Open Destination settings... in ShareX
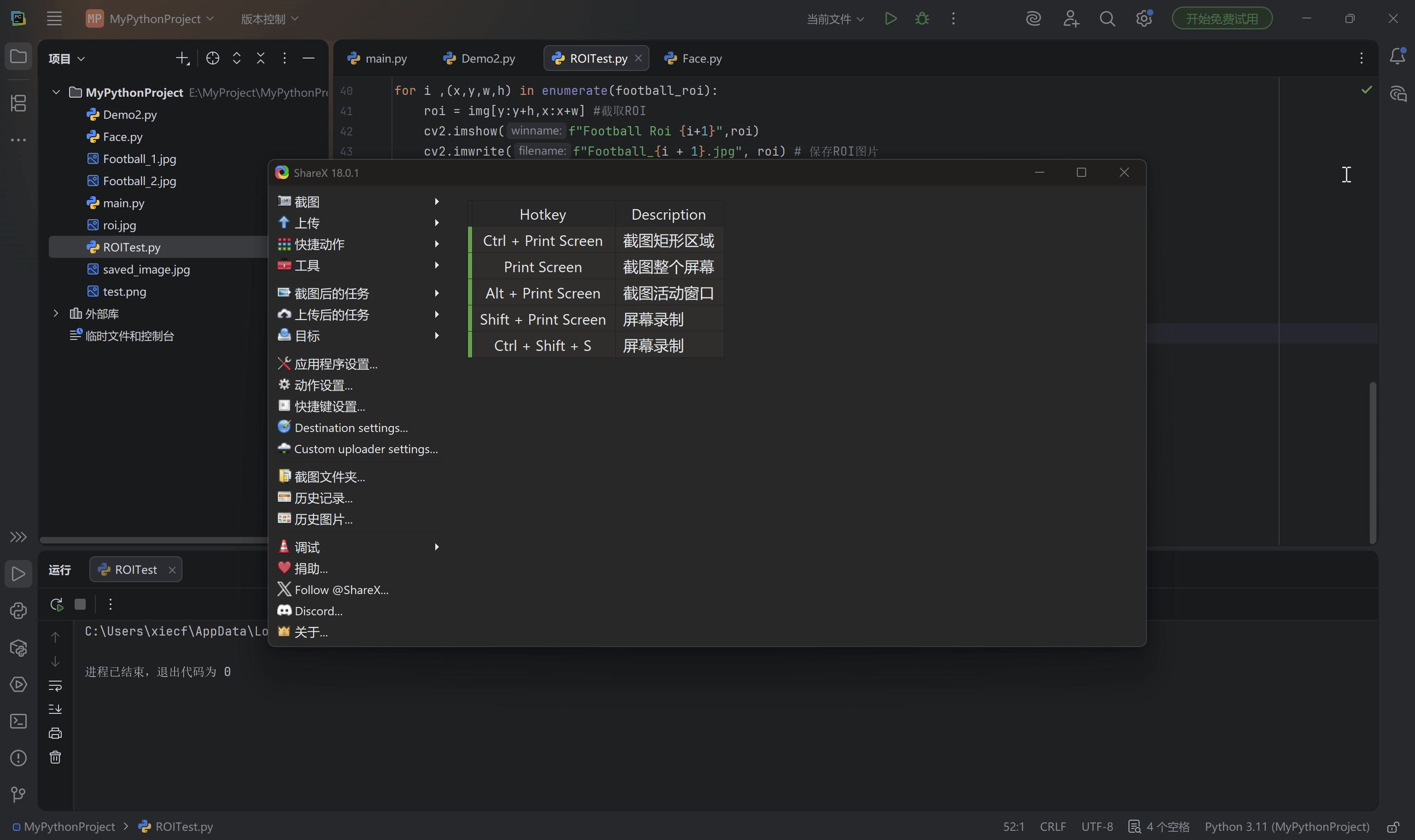Image resolution: width=1415 pixels, height=840 pixels. (x=351, y=428)
